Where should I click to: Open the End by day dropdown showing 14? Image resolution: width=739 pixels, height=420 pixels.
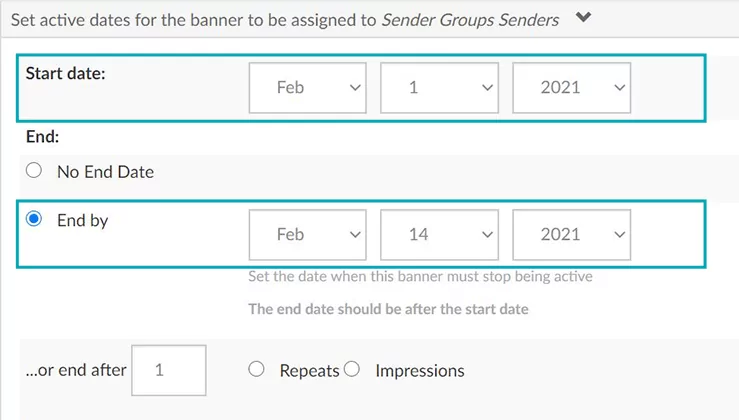[439, 234]
